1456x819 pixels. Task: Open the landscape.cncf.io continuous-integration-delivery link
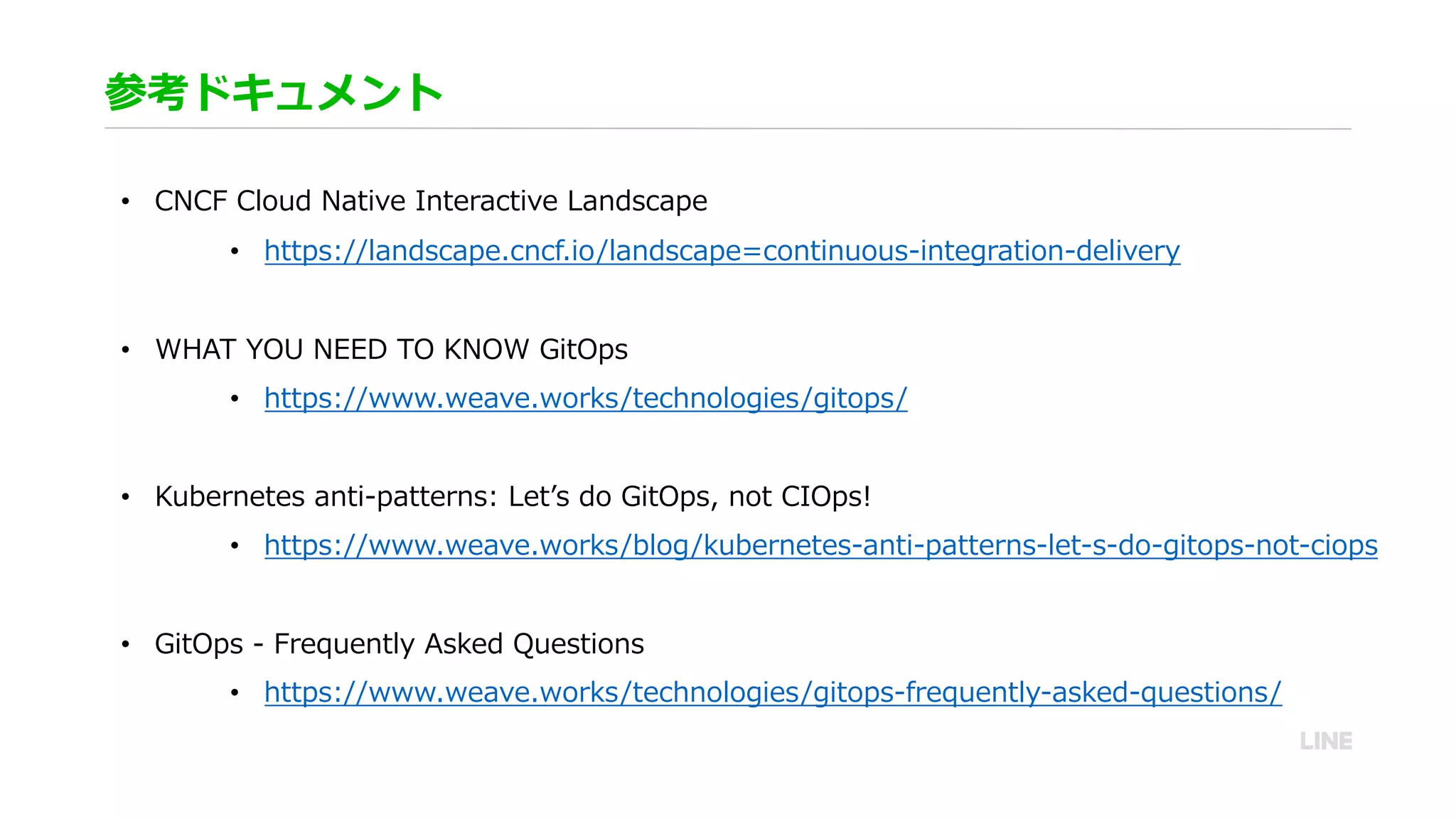pos(722,251)
